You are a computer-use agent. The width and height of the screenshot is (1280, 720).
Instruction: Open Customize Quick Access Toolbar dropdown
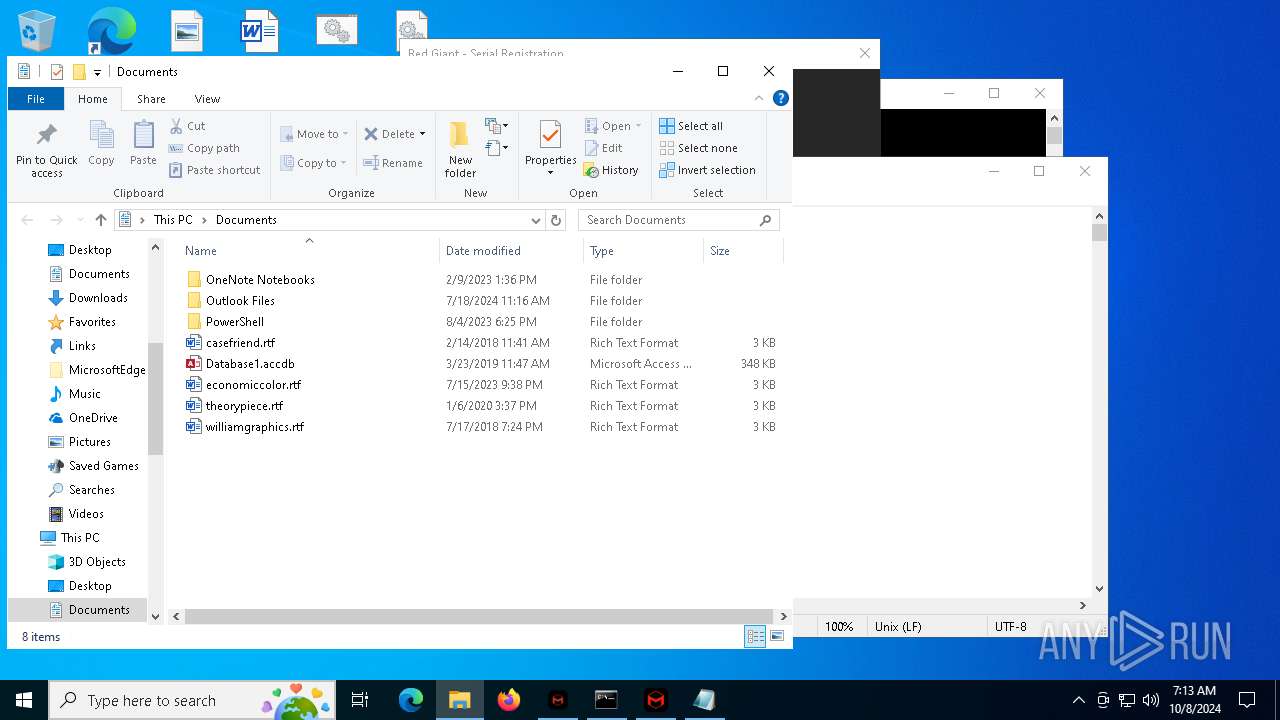[97, 72]
